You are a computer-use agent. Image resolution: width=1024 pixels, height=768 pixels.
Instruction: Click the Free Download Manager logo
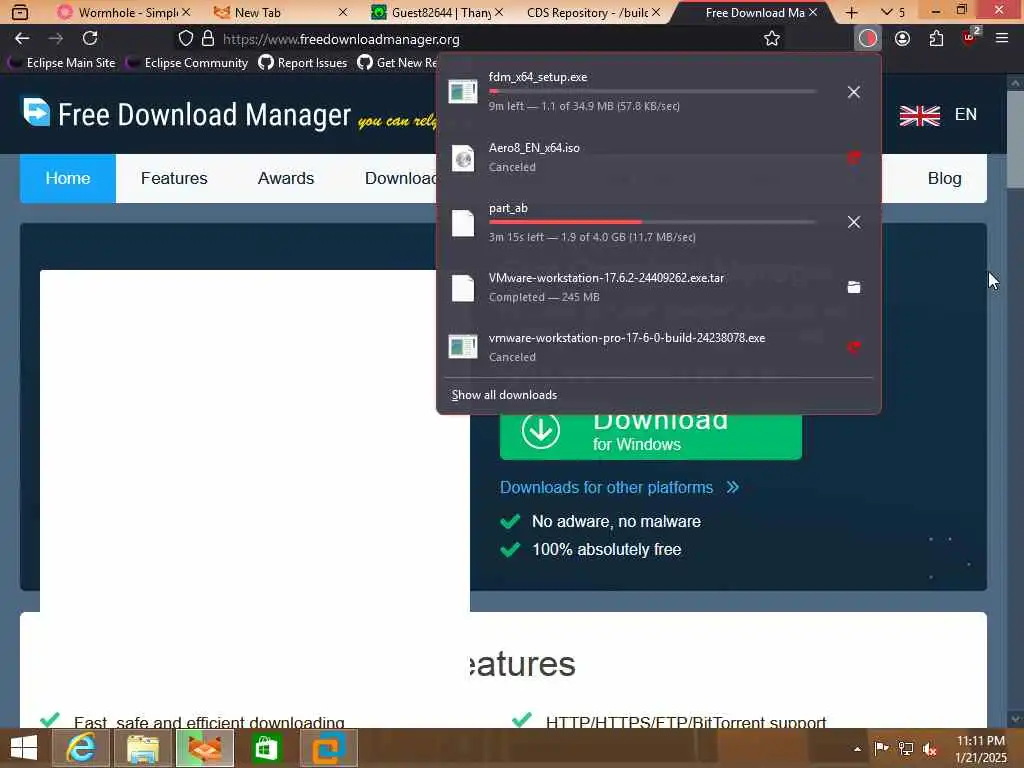[187, 114]
